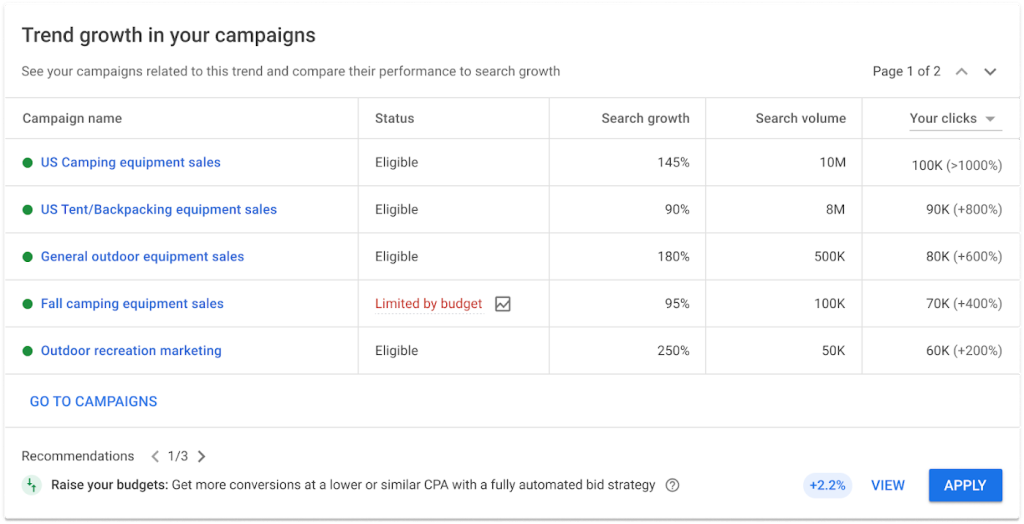Show previous recommendation with left chevron

155,457
